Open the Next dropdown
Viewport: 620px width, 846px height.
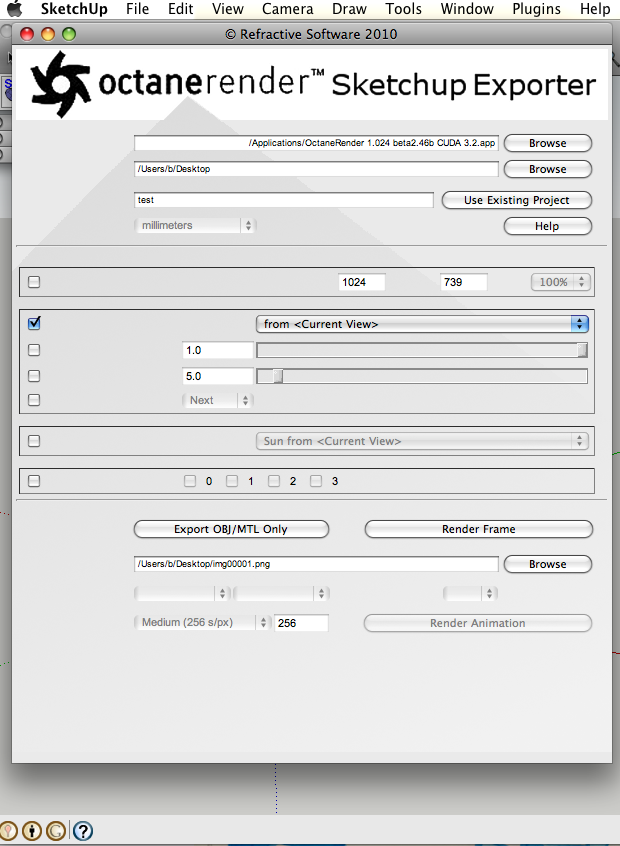217,400
